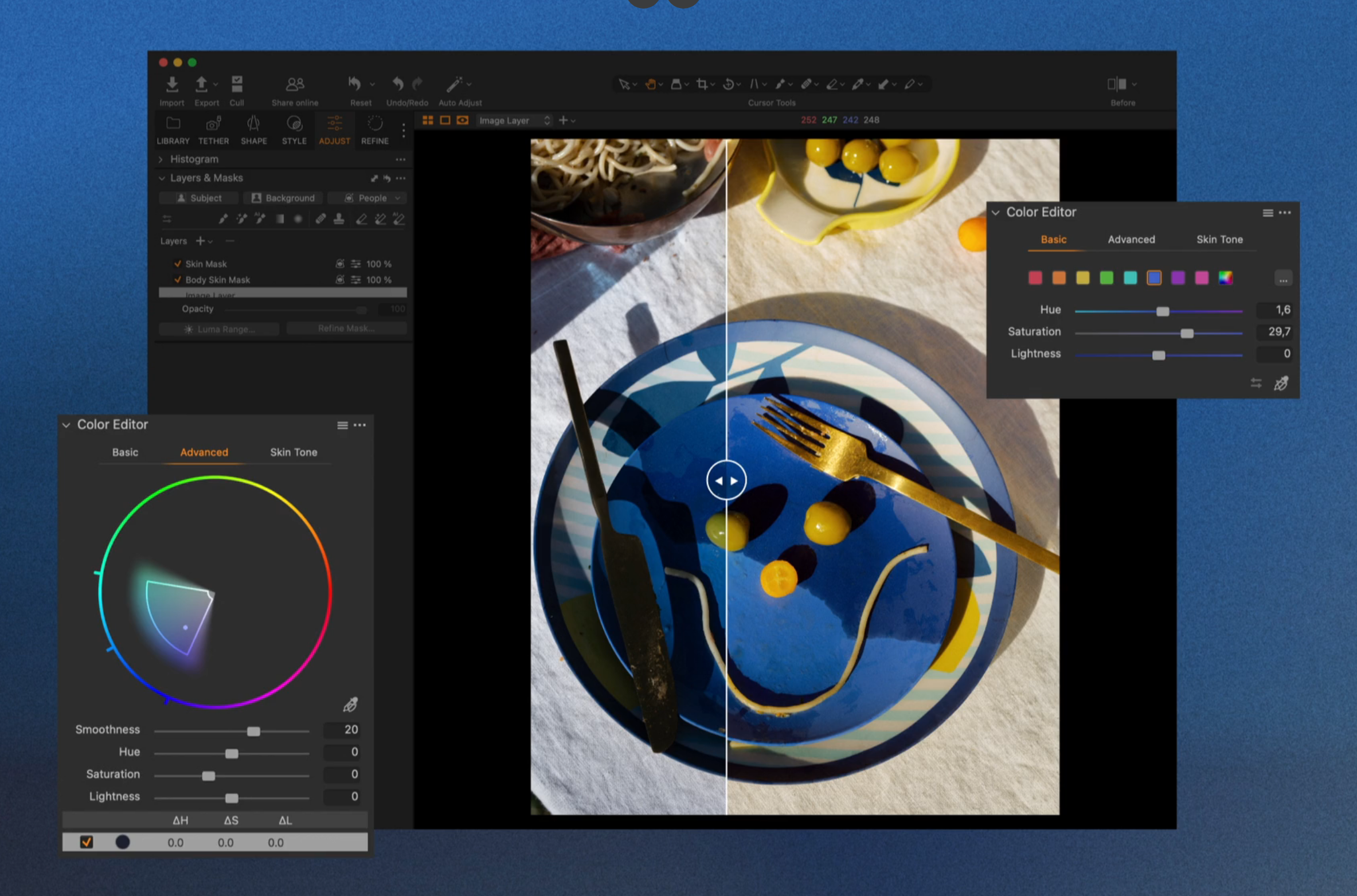Open the Advanced tab in right Color Editor
Viewport: 1357px width, 896px height.
coord(1131,240)
